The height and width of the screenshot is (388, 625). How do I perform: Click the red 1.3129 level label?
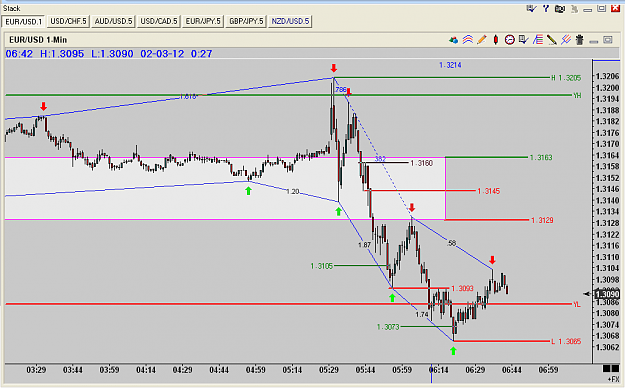[x=542, y=220]
